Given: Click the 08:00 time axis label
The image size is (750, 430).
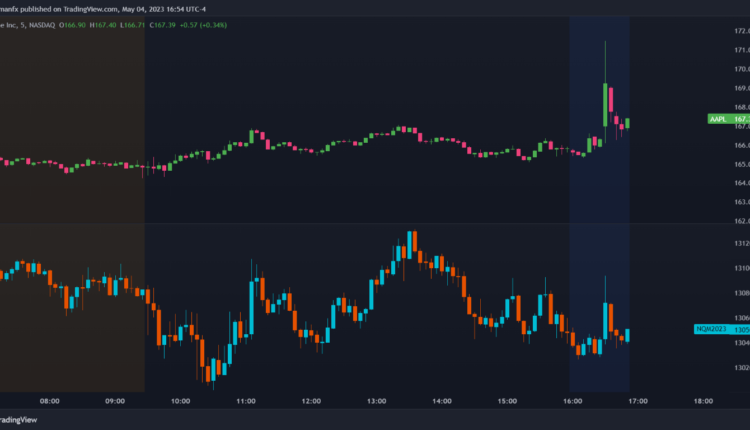Looking at the screenshot, I should pos(49,401).
